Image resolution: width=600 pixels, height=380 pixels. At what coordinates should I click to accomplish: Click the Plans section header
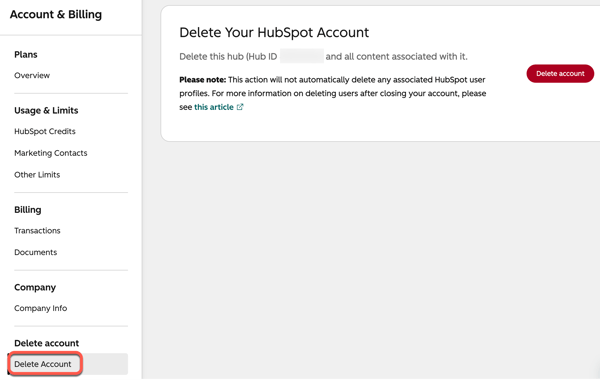point(26,55)
